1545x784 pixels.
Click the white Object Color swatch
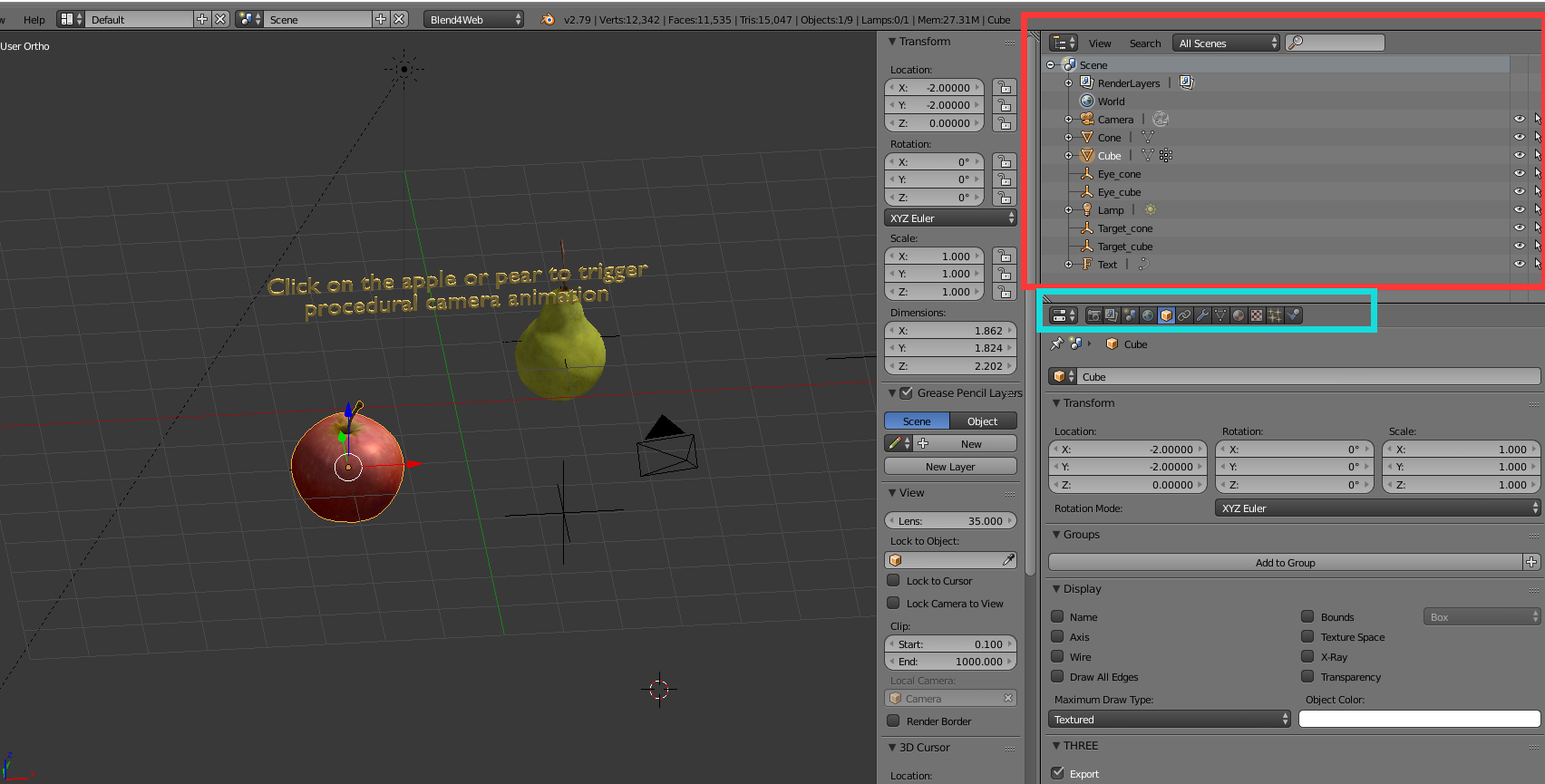click(1419, 720)
